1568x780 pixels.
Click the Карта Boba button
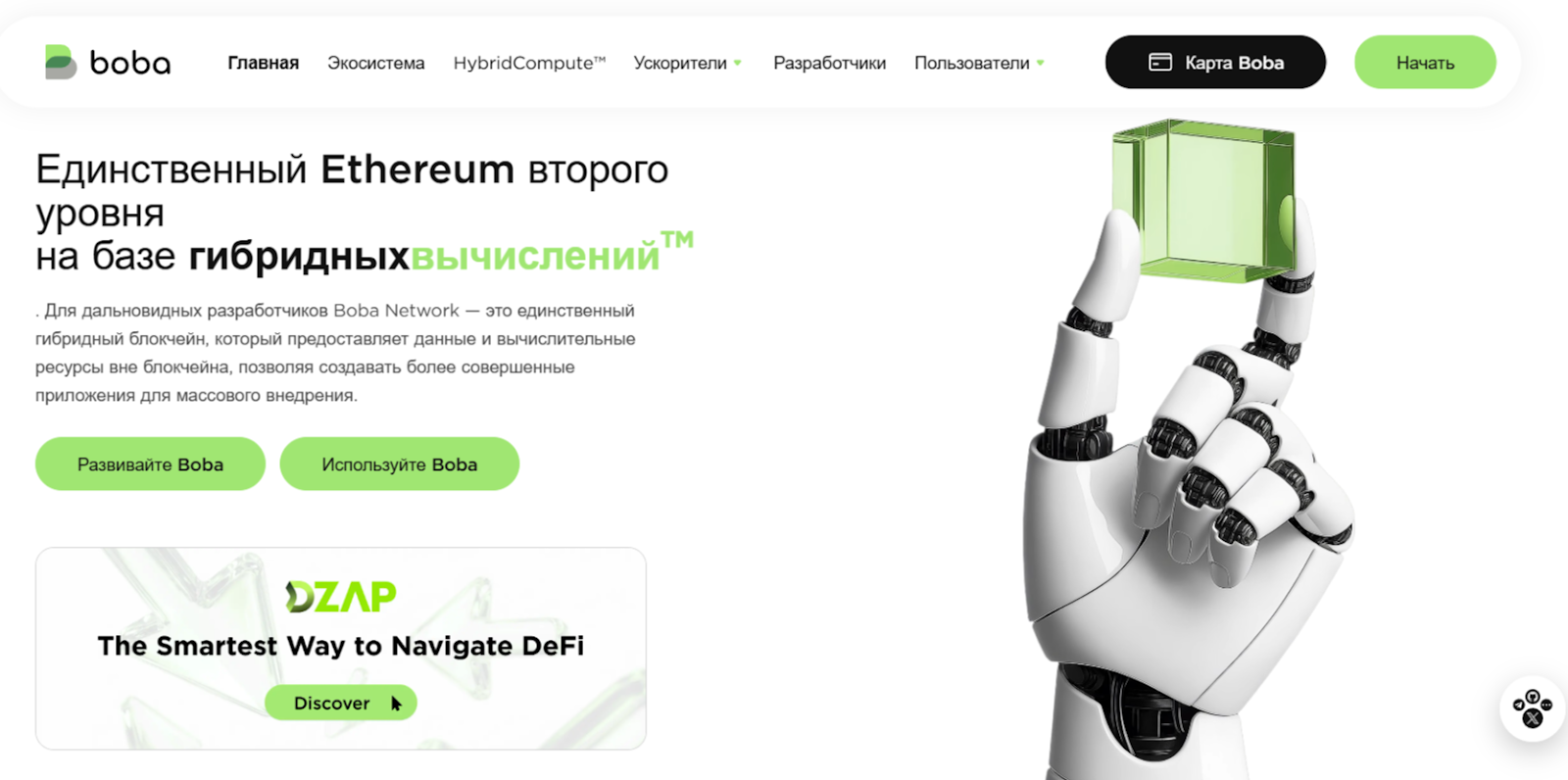pos(1215,62)
